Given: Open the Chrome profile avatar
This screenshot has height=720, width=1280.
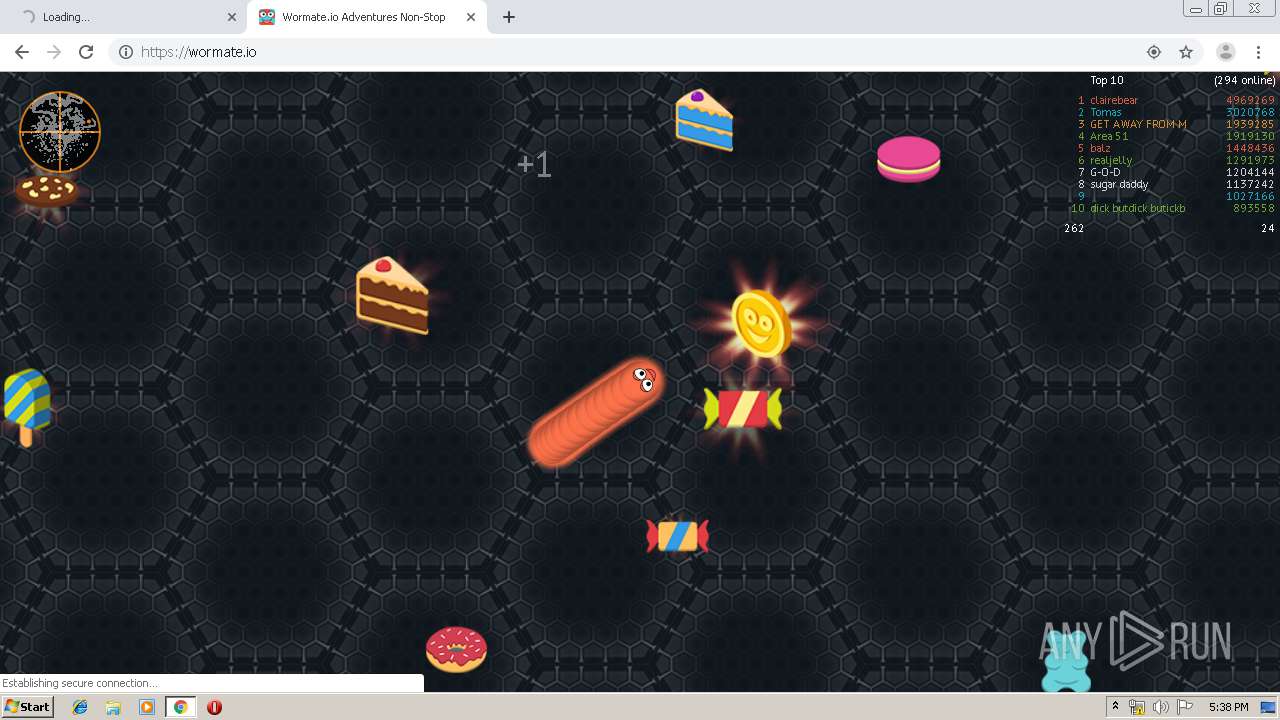Looking at the screenshot, I should coord(1226,52).
